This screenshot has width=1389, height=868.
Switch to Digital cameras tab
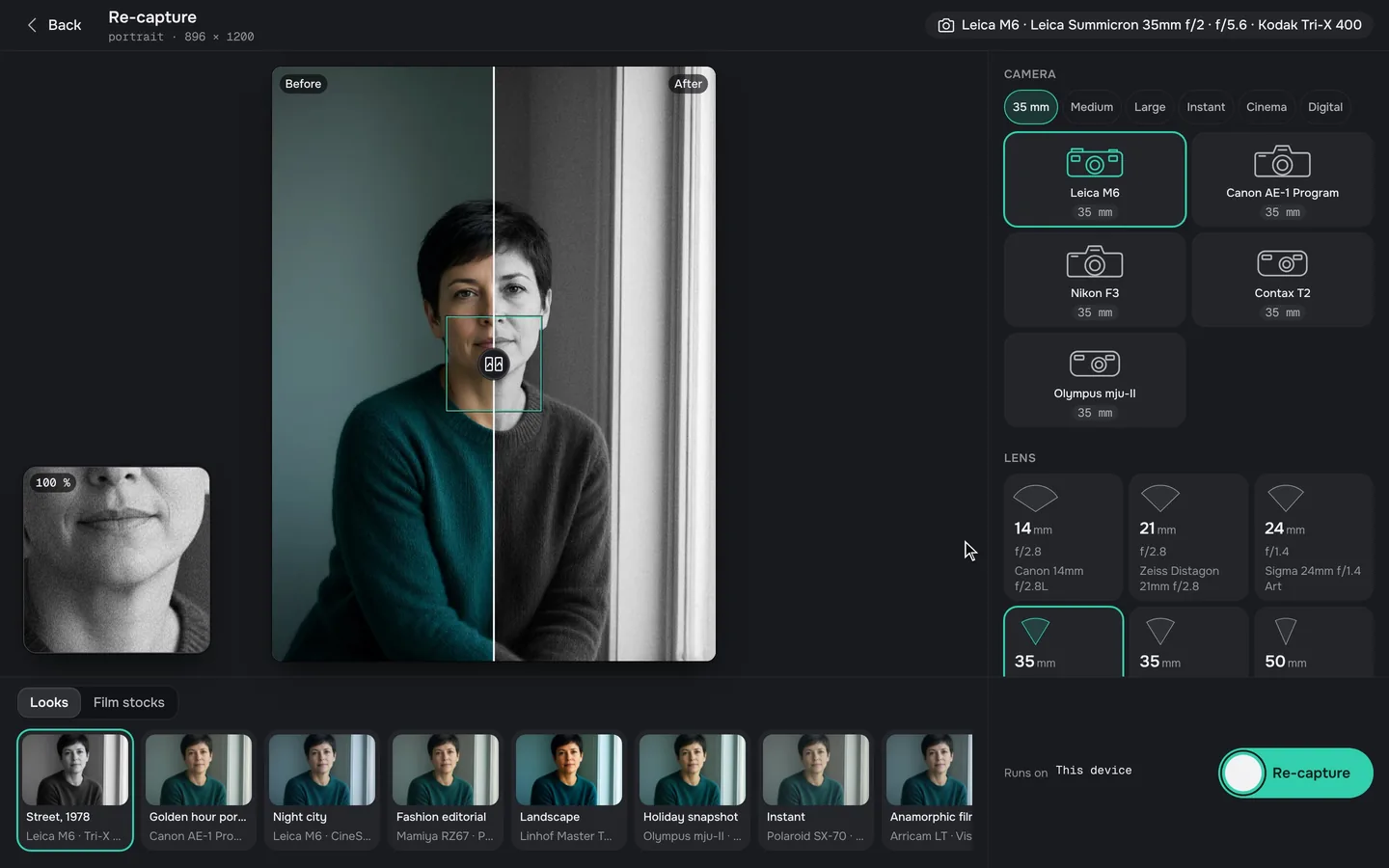pos(1325,107)
